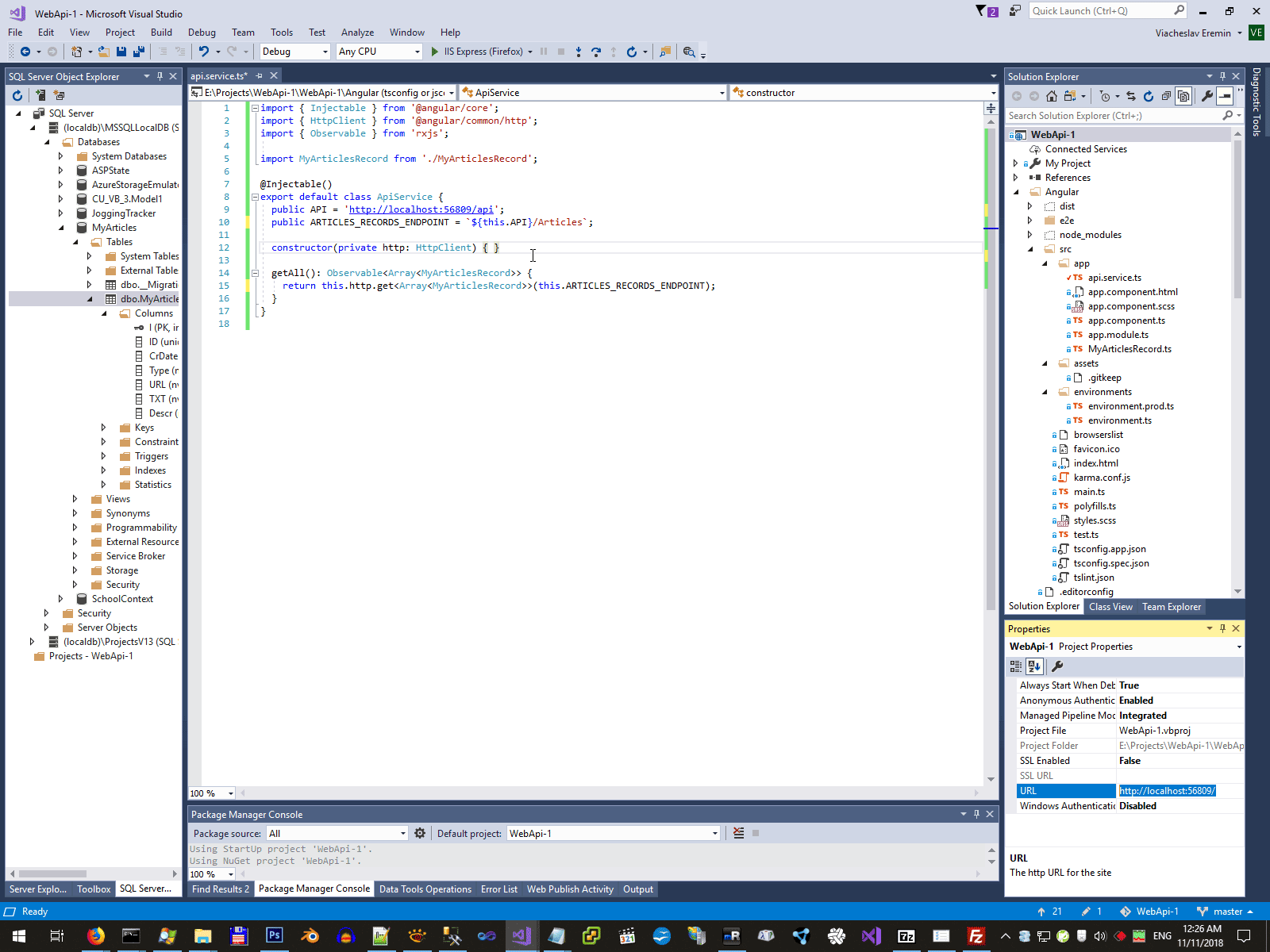Switch to the Error List tab
The image size is (1270, 952).
[498, 889]
